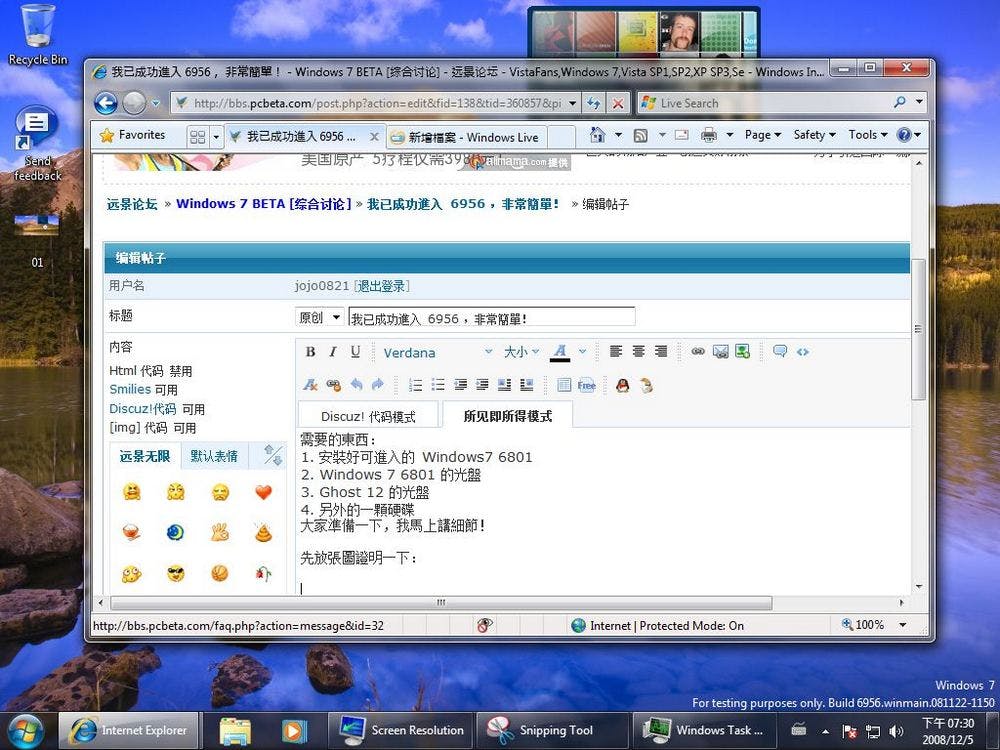Switch to Discuz! 代码模式 editor tab
1000x750 pixels.
tap(368, 416)
